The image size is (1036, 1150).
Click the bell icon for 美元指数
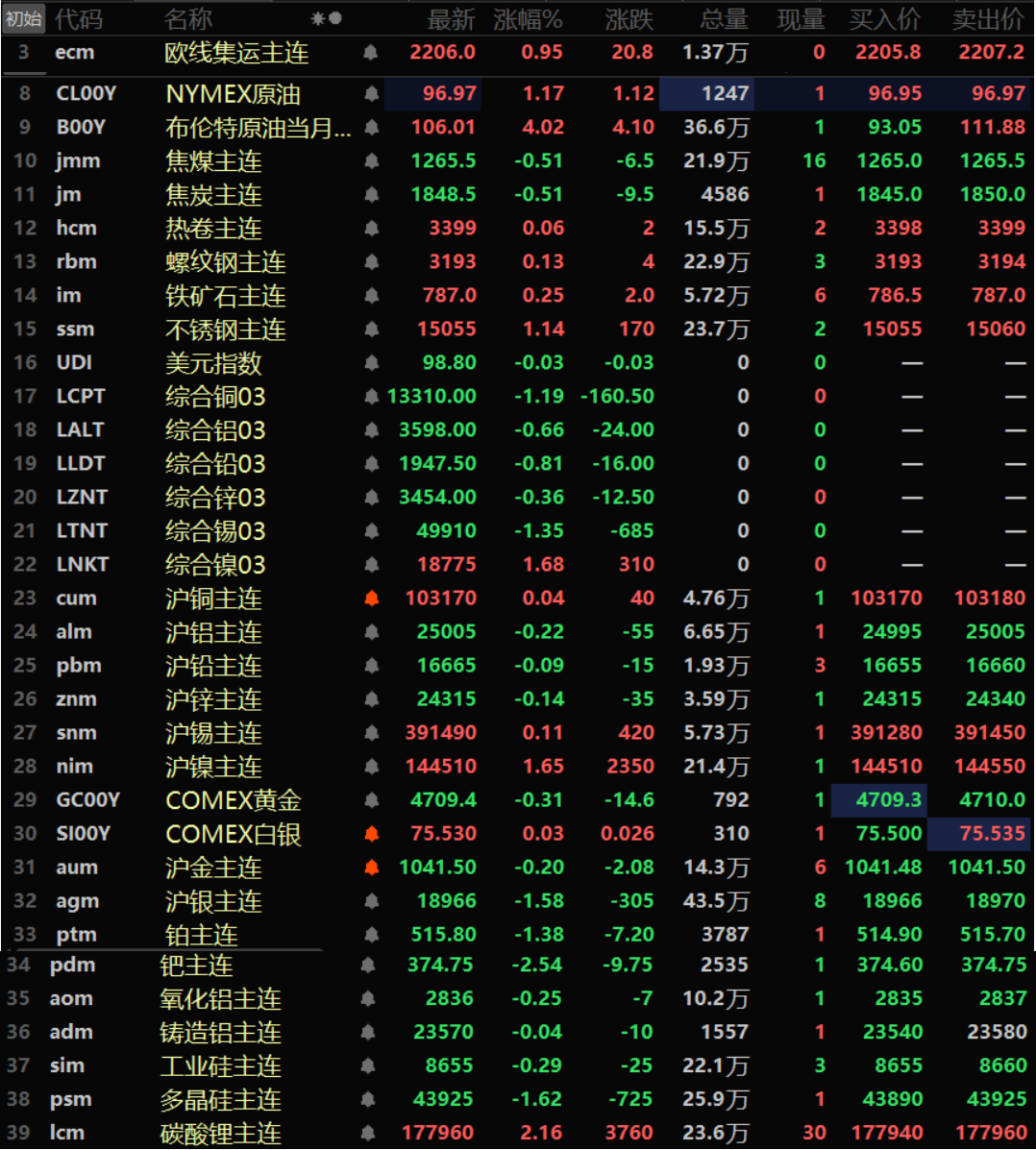pos(371,363)
